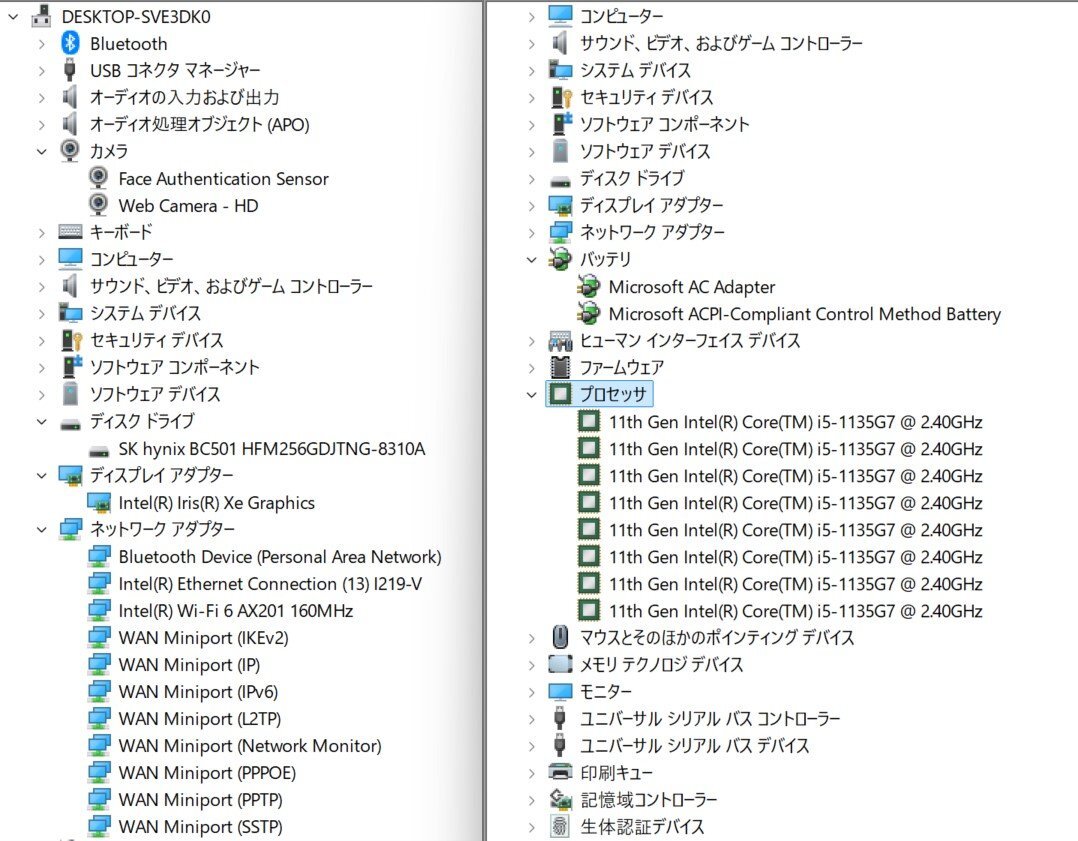Viewport: 1078px width, 841px height.
Task: Click the network icon of WAN Miniport (IKEv2)
Action: tap(99, 637)
